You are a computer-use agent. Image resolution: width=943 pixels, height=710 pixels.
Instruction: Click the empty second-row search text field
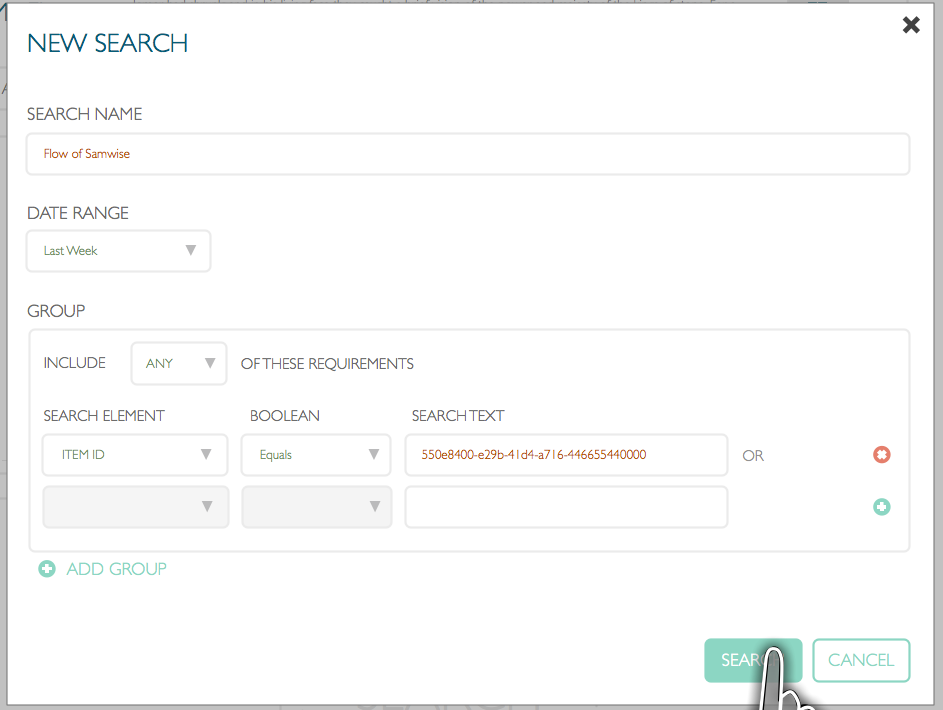tap(566, 507)
